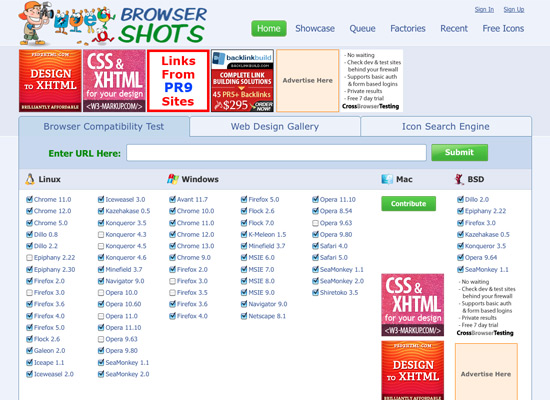
Task: Open the Icon Search Engine tab
Action: coord(445,126)
